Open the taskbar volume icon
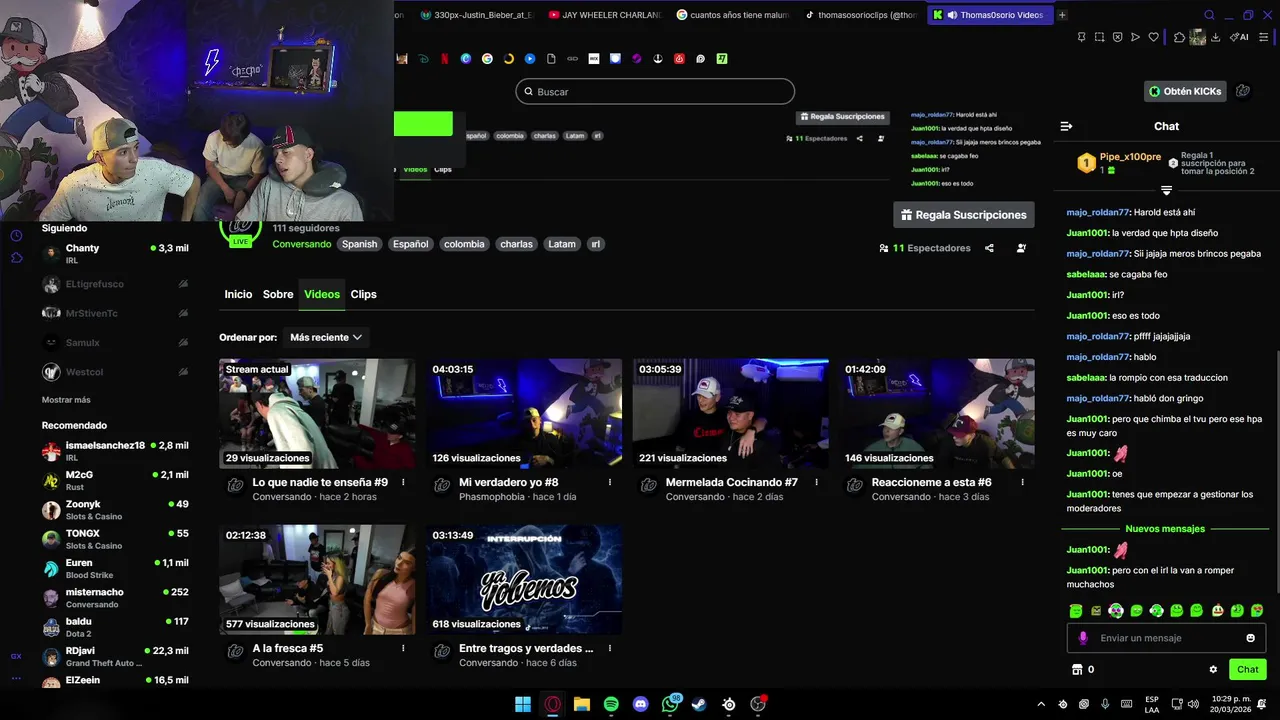 [x=1192, y=704]
